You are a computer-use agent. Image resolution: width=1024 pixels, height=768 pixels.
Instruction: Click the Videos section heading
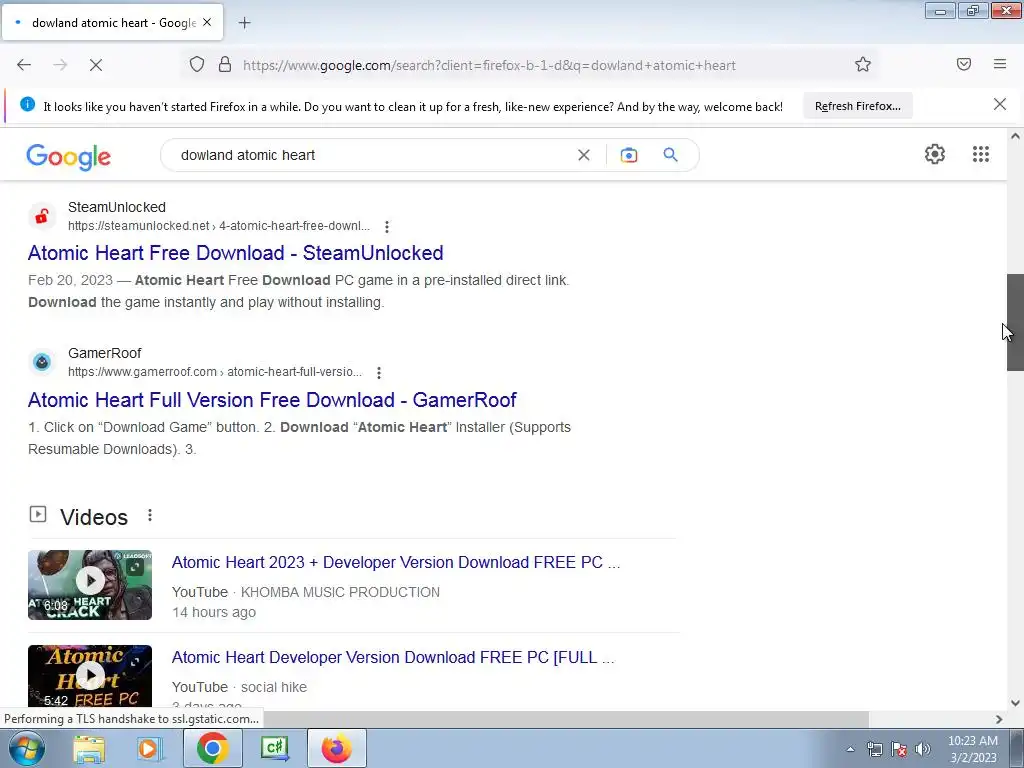tap(94, 517)
